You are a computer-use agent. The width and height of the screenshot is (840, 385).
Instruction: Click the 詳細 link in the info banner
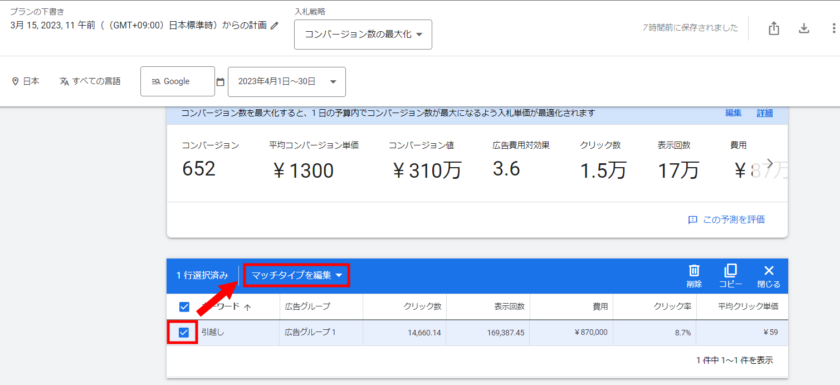(x=764, y=113)
